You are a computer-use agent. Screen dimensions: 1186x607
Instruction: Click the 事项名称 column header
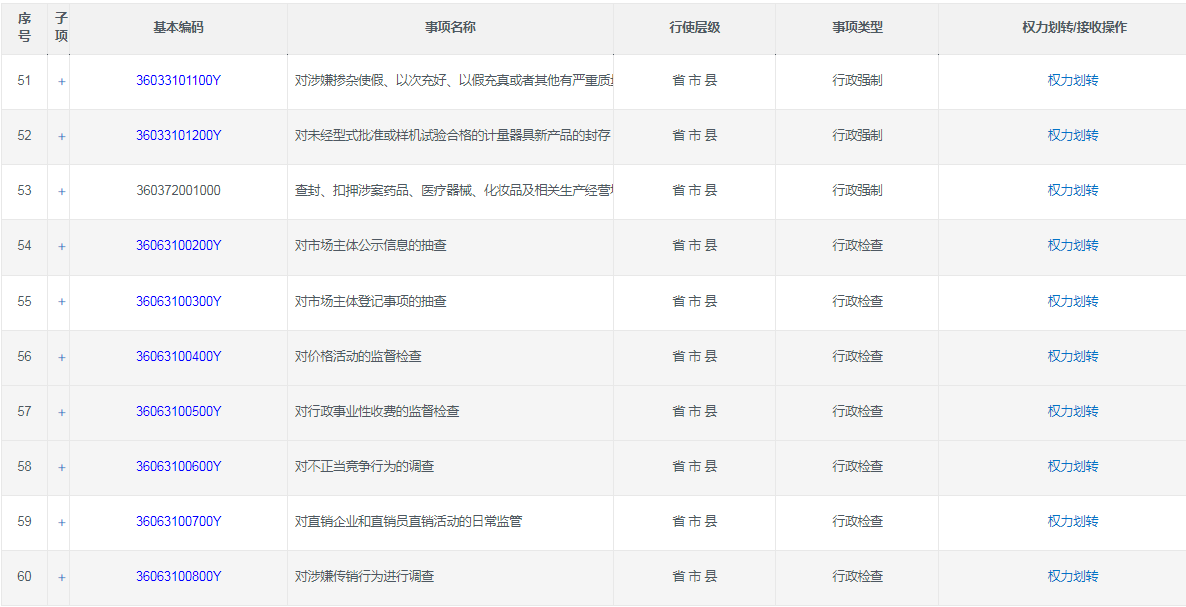point(450,28)
